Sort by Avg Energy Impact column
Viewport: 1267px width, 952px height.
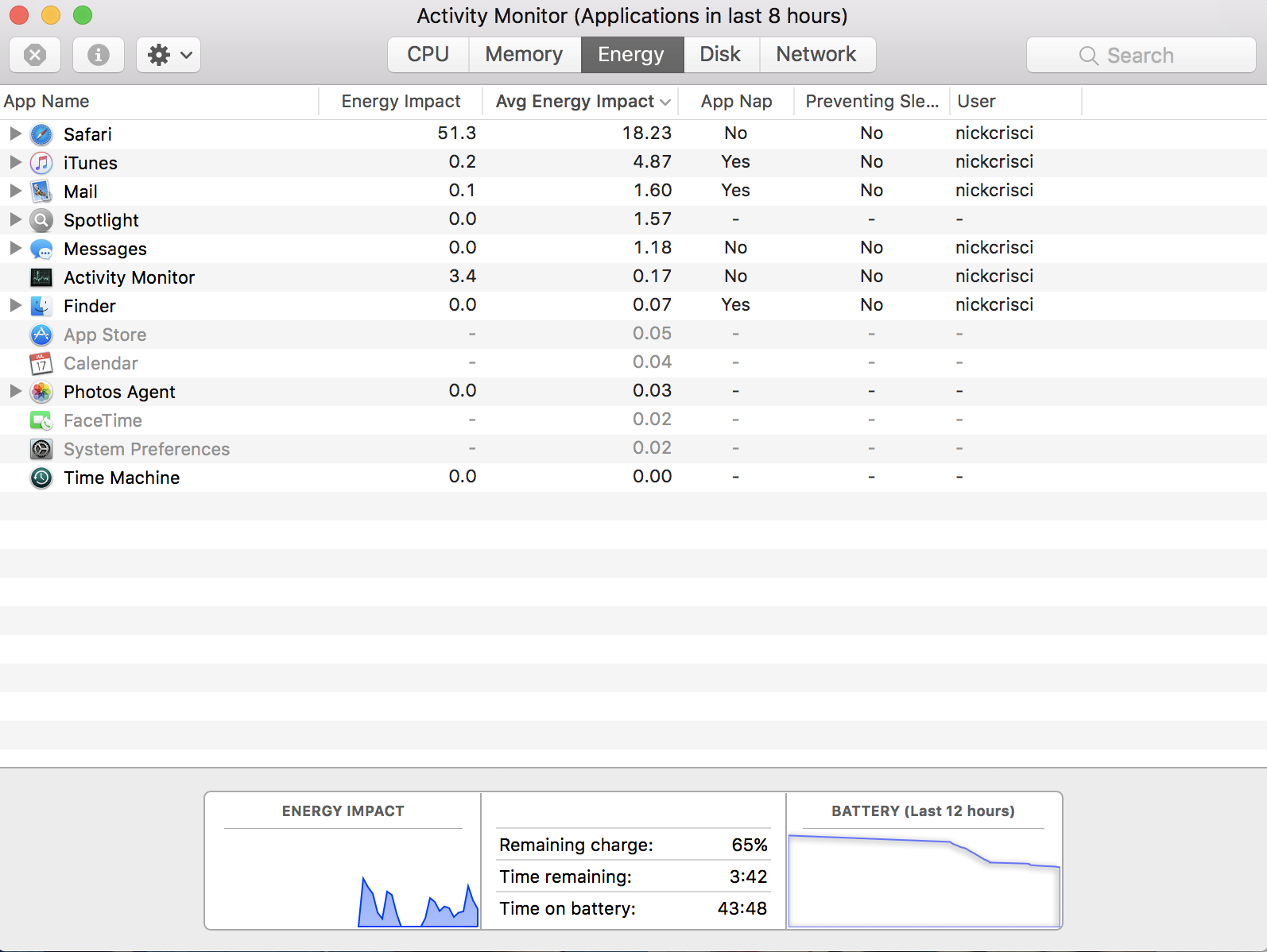pyautogui.click(x=580, y=102)
